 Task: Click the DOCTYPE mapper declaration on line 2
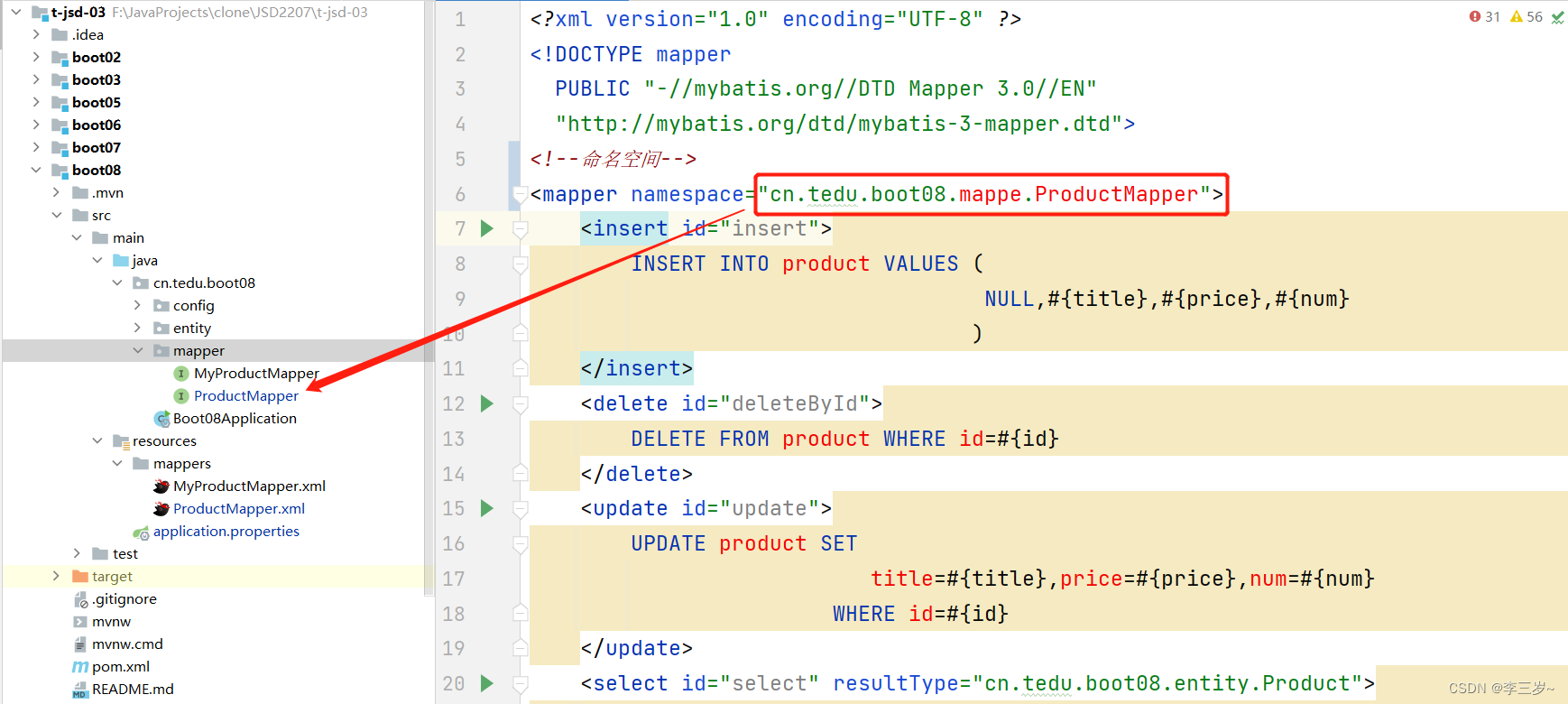coord(631,54)
